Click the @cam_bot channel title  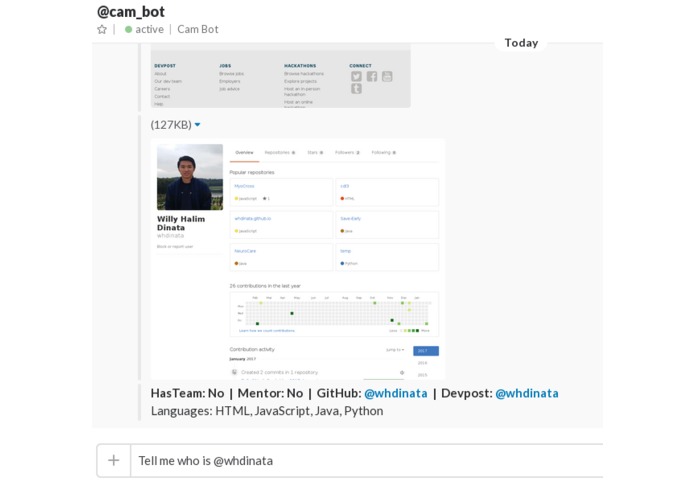[x=131, y=12]
